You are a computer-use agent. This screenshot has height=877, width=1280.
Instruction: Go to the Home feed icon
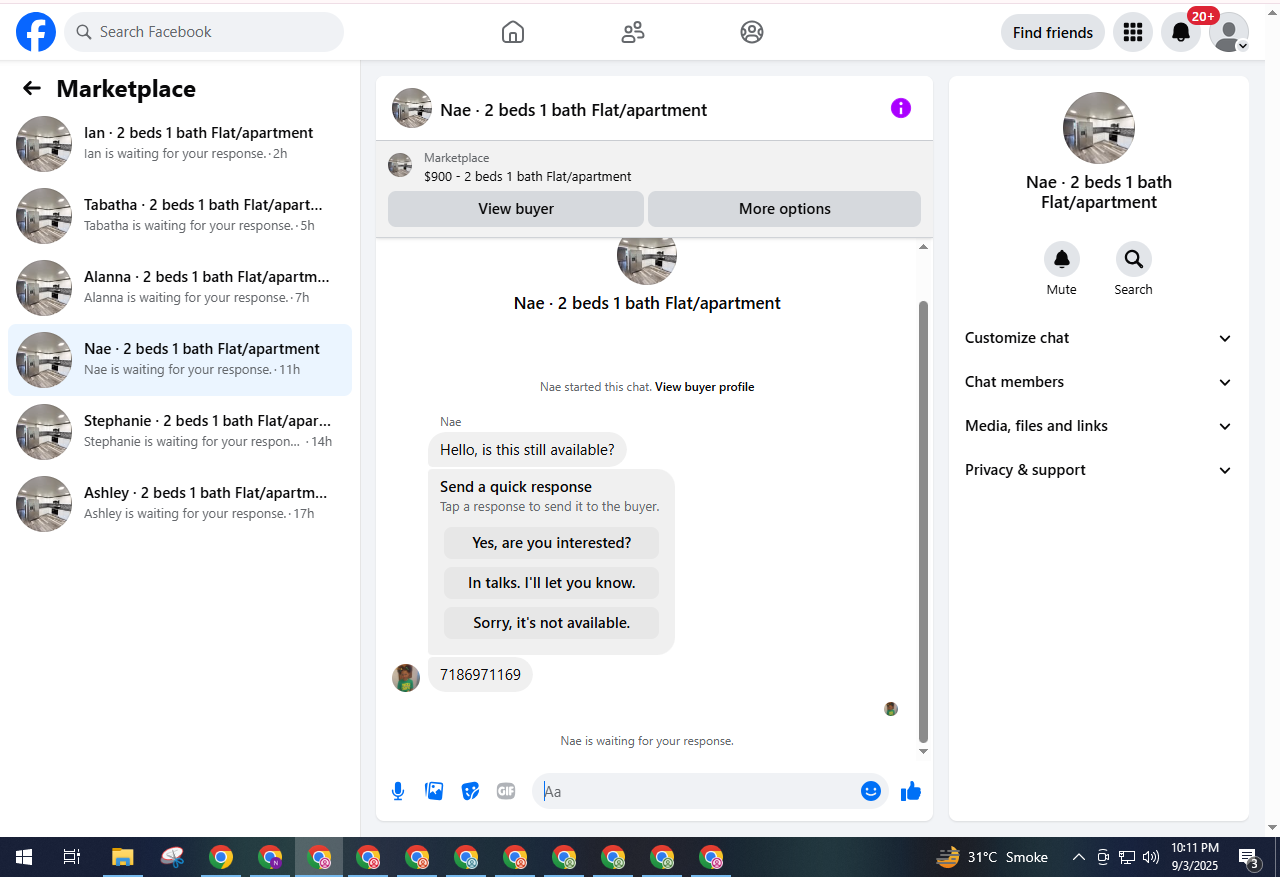point(513,32)
